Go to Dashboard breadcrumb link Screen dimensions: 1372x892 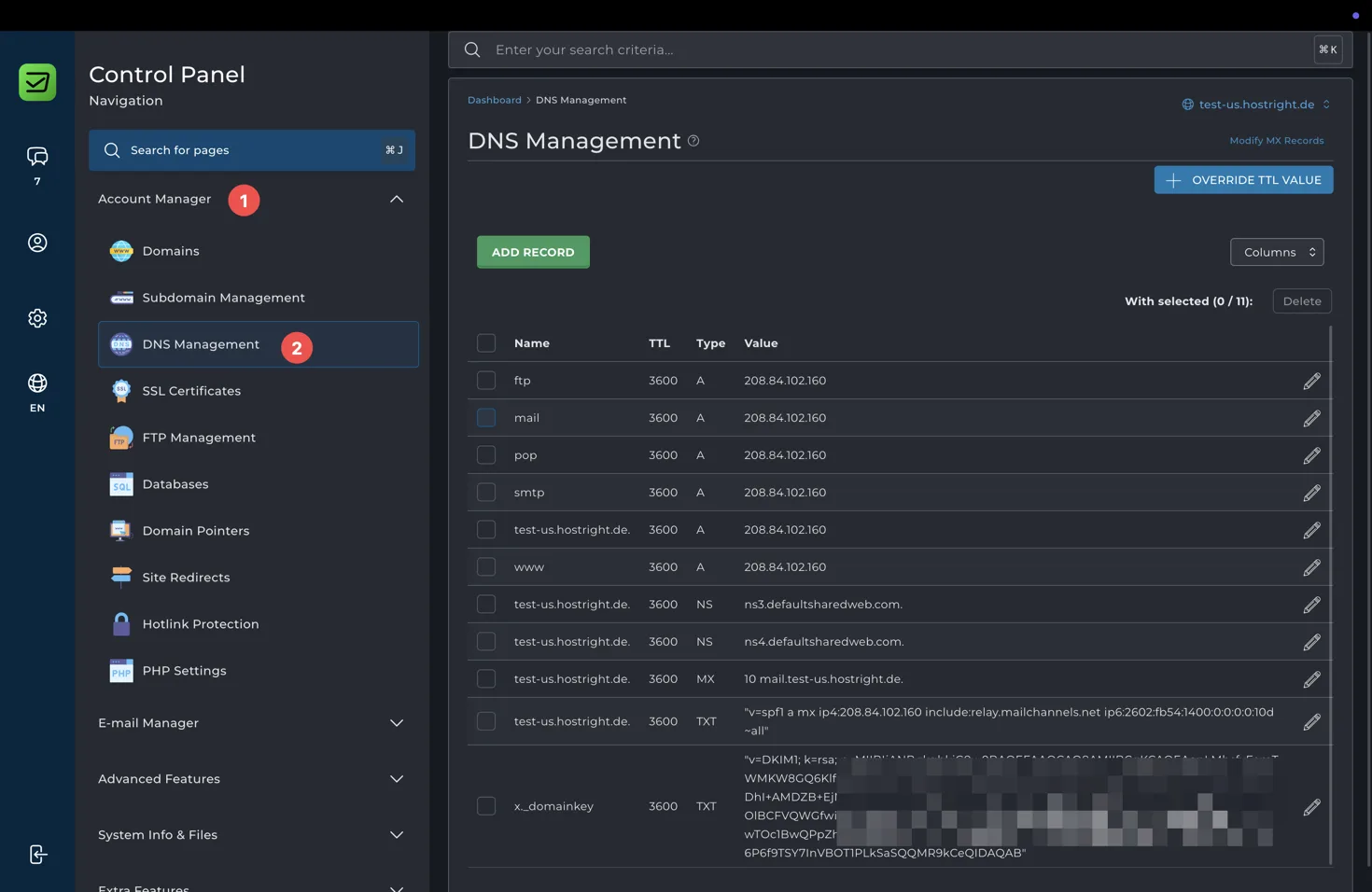click(495, 100)
